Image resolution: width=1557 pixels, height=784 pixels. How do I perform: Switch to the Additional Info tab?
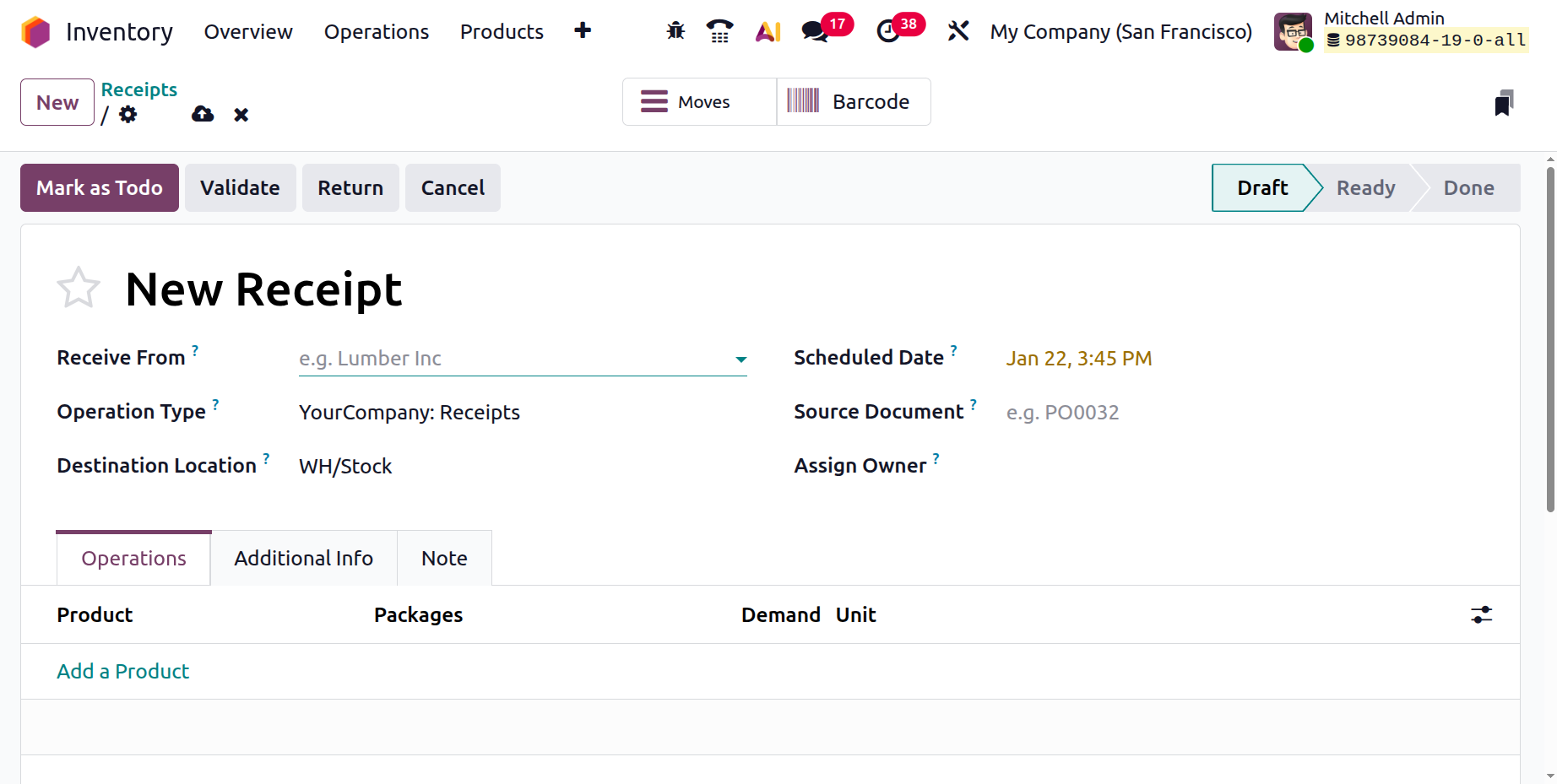point(303,558)
